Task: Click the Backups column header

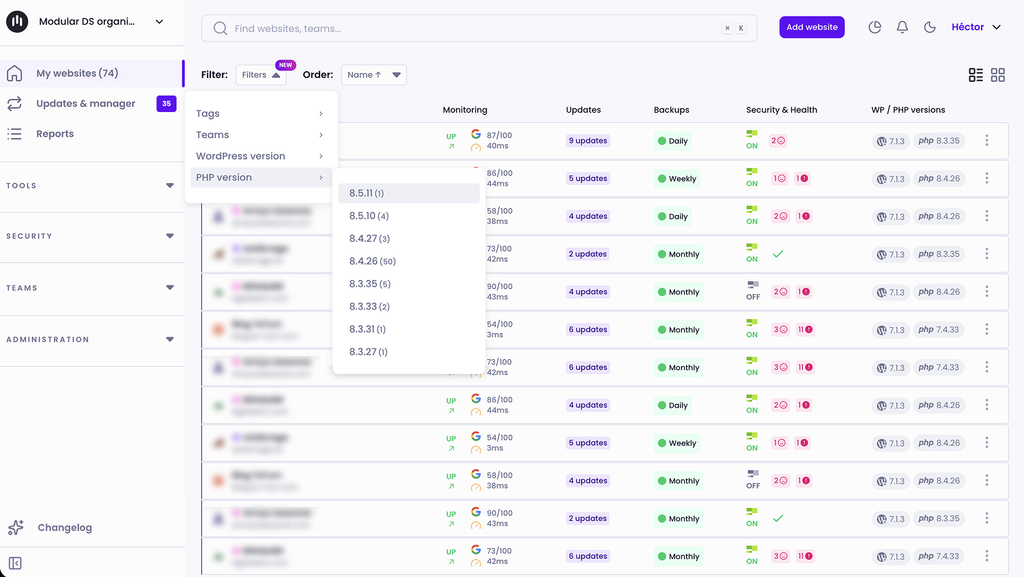Action: coord(671,110)
